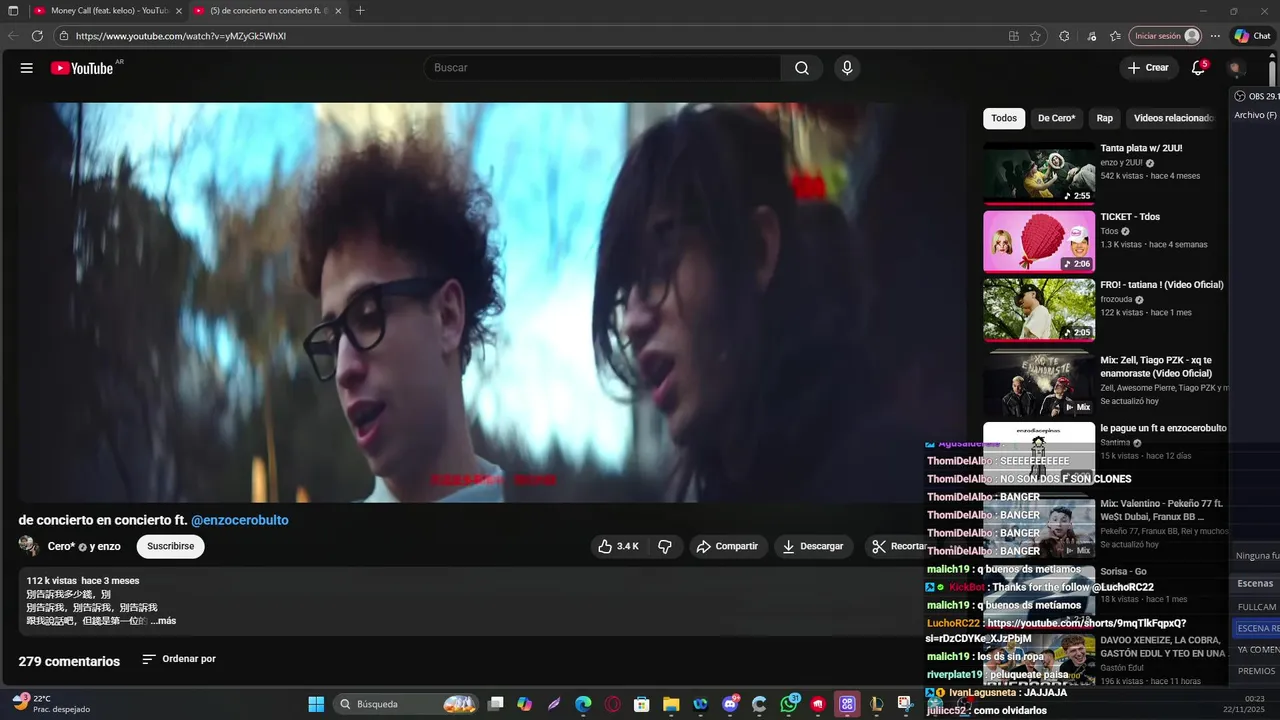Viewport: 1280px width, 720px height.
Task: Like the video with thumbs-up 3.4 K
Action: point(618,546)
